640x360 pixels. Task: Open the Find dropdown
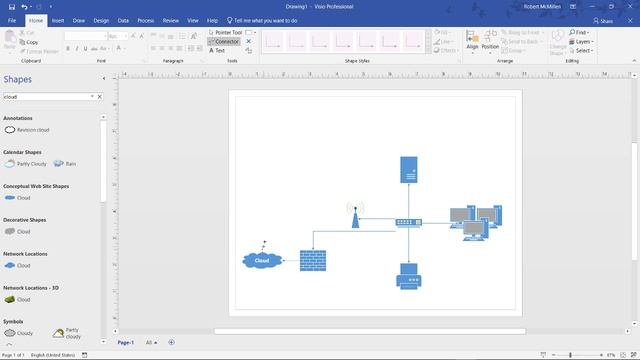[x=580, y=32]
